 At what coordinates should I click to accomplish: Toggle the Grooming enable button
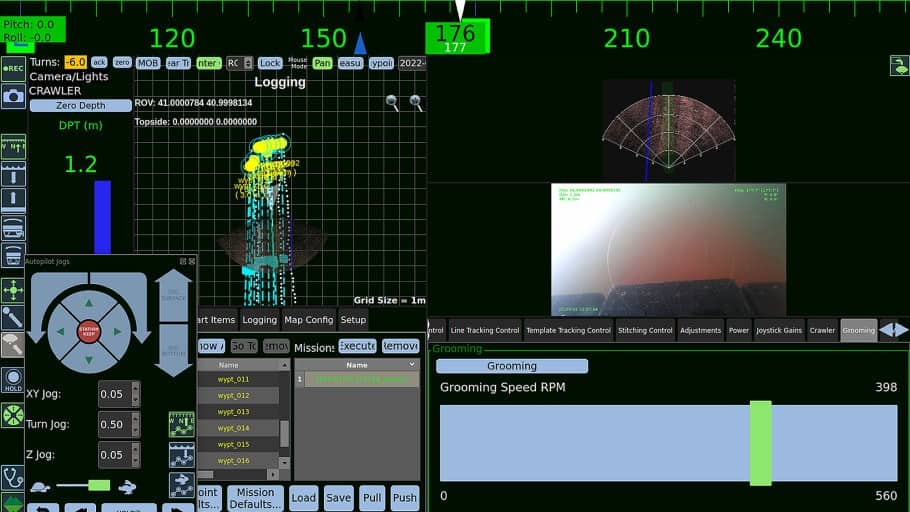click(511, 366)
